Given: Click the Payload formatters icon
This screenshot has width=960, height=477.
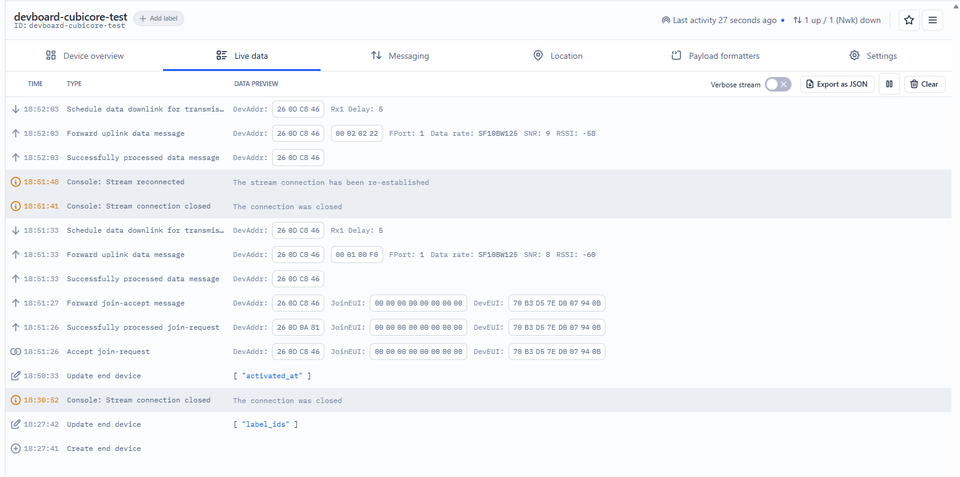Looking at the screenshot, I should click(x=677, y=56).
